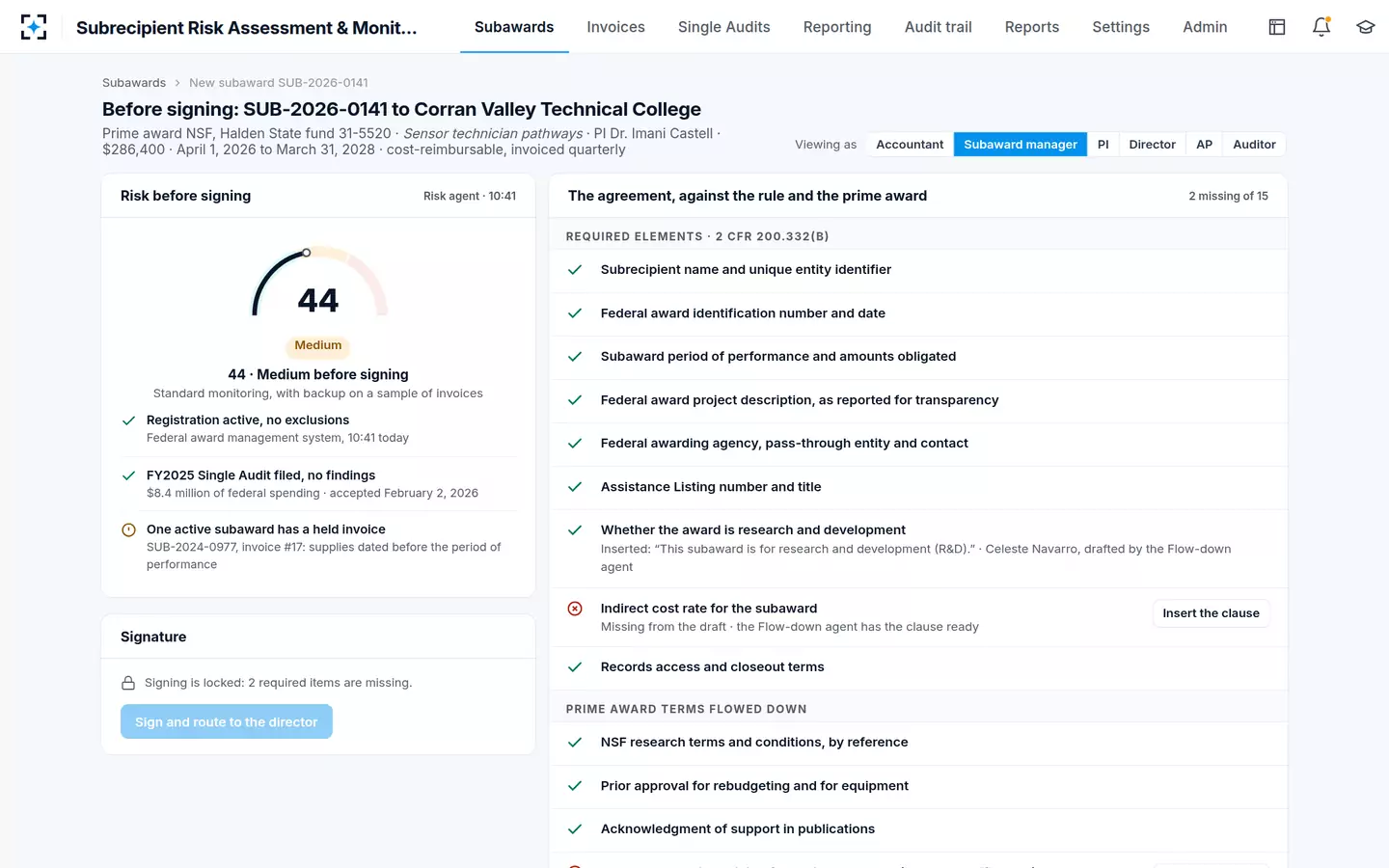The width and height of the screenshot is (1389, 868).
Task: Click the checkmark for Records access and closeout
Action: point(575,667)
